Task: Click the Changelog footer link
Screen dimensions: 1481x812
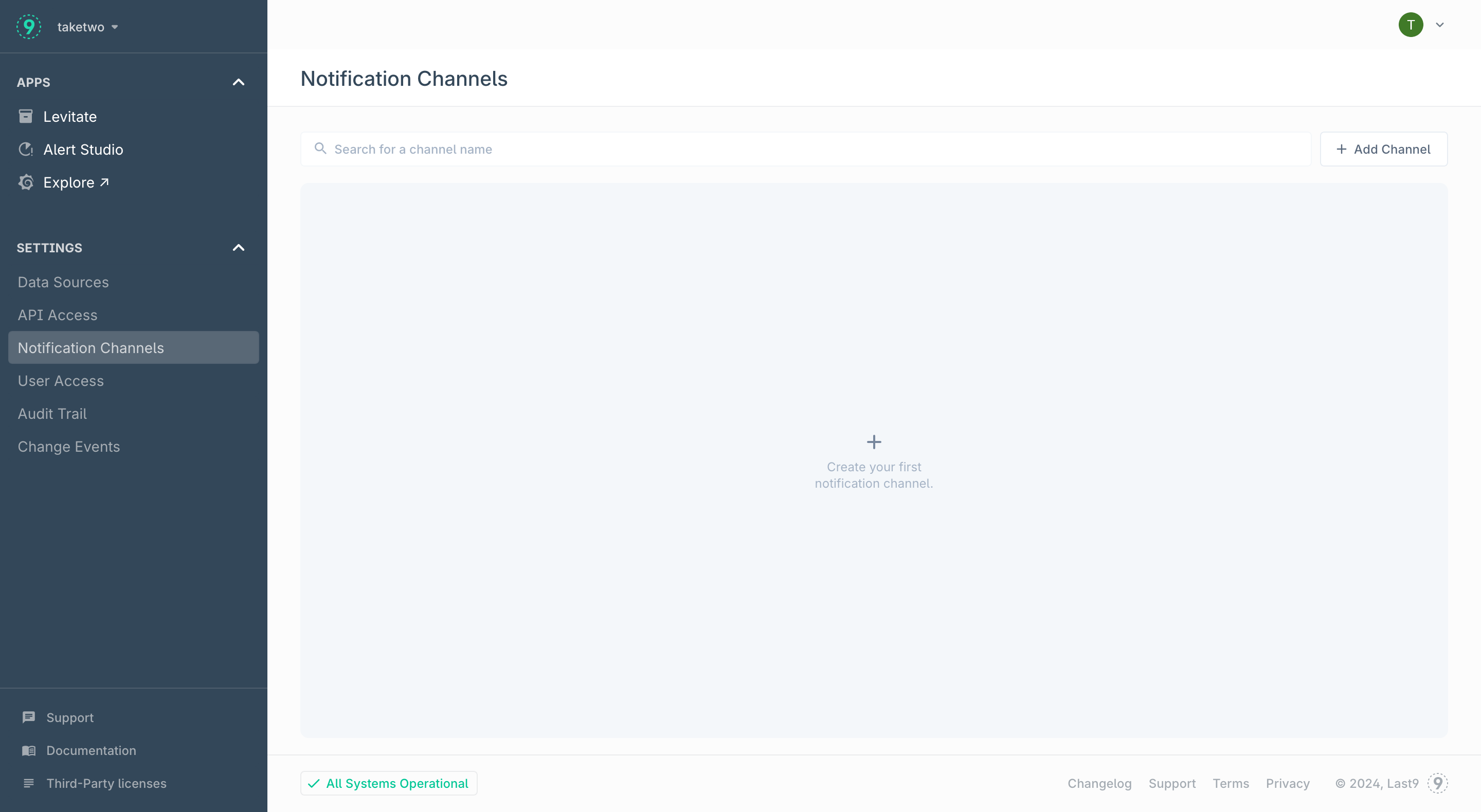Action: coord(1100,783)
